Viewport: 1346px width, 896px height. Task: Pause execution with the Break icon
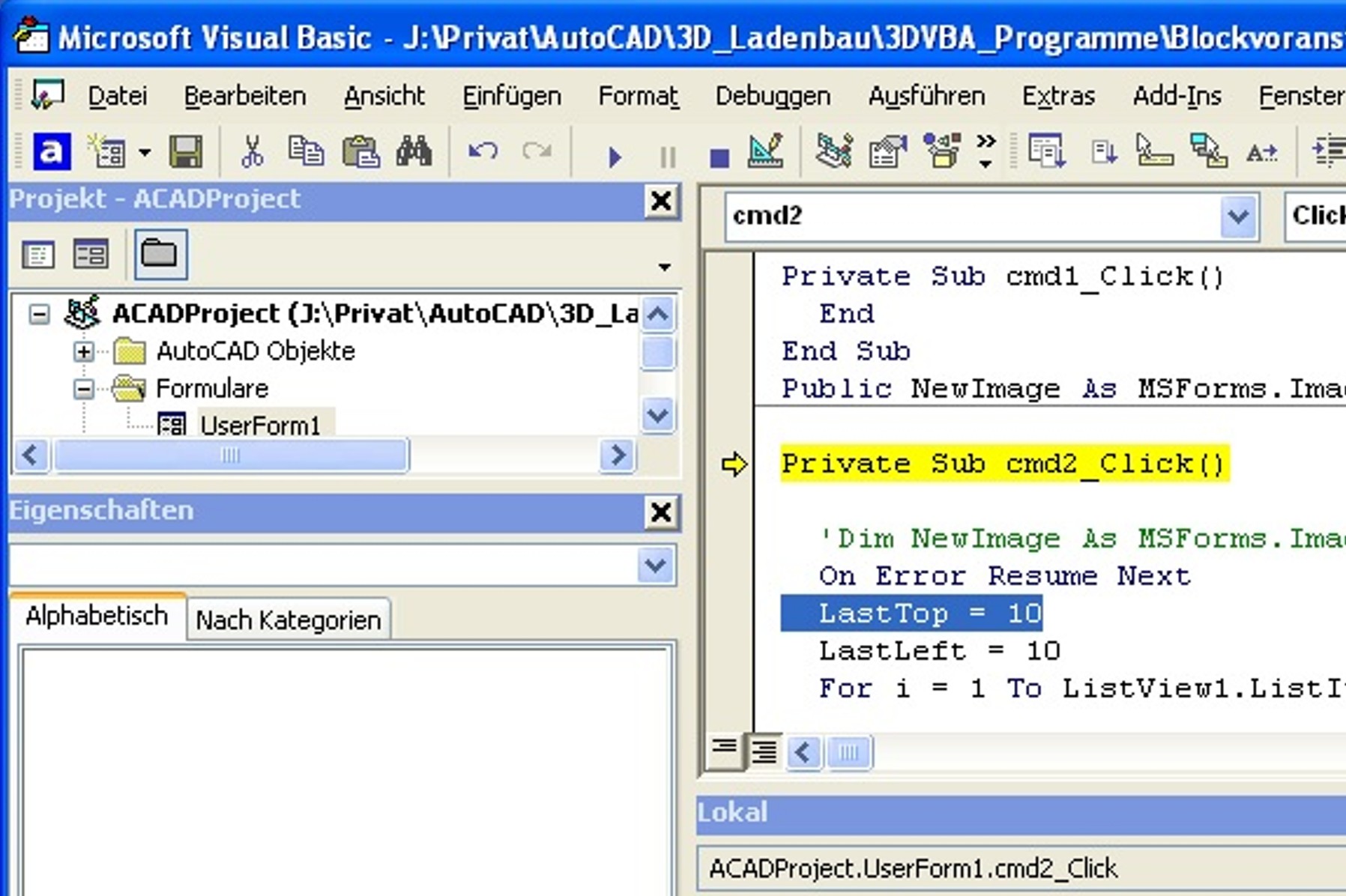(x=667, y=157)
